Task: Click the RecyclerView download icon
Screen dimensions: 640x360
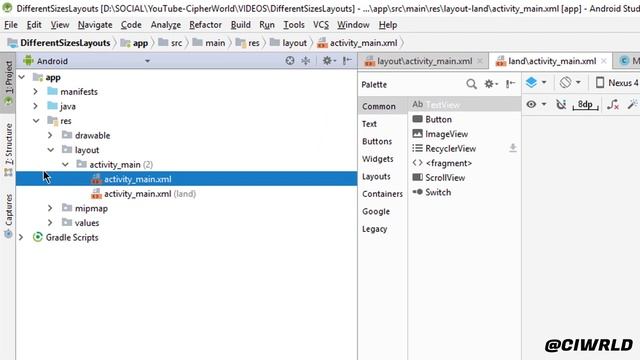Action: pos(513,148)
